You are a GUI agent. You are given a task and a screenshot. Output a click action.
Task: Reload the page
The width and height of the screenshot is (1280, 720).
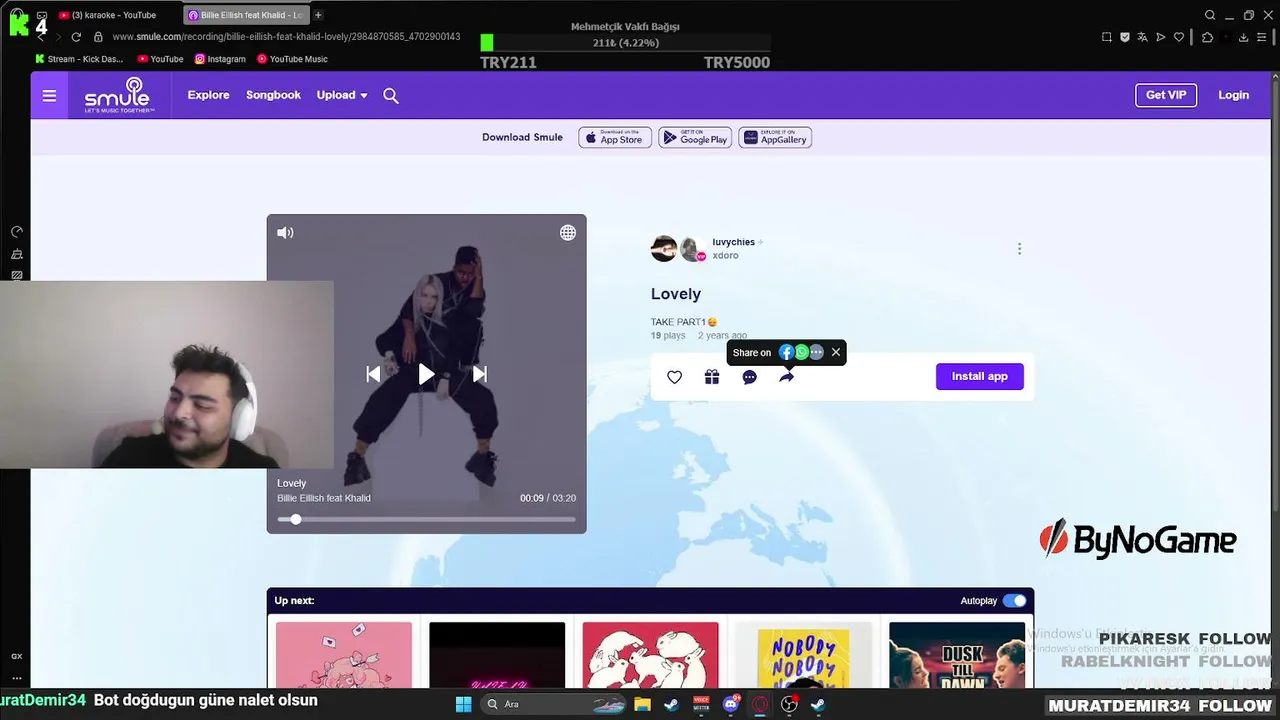point(76,37)
